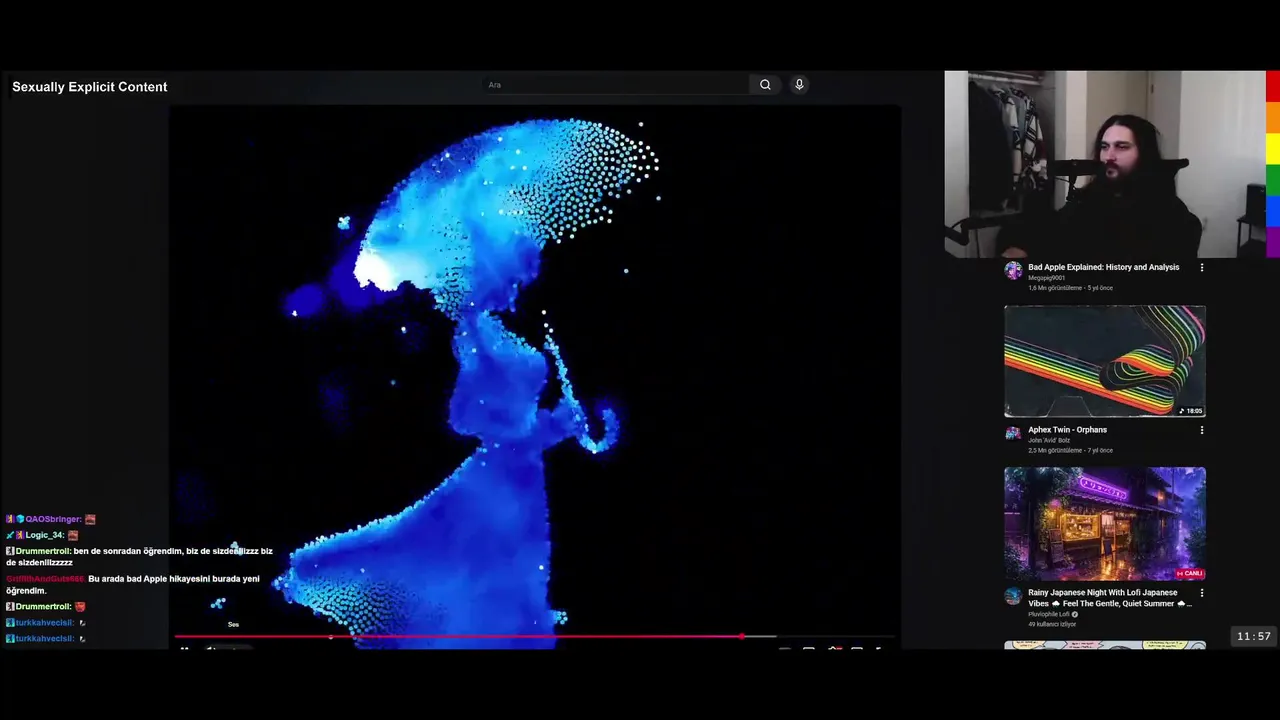Visit the Pluviophile Lofi channel name

[1050, 614]
